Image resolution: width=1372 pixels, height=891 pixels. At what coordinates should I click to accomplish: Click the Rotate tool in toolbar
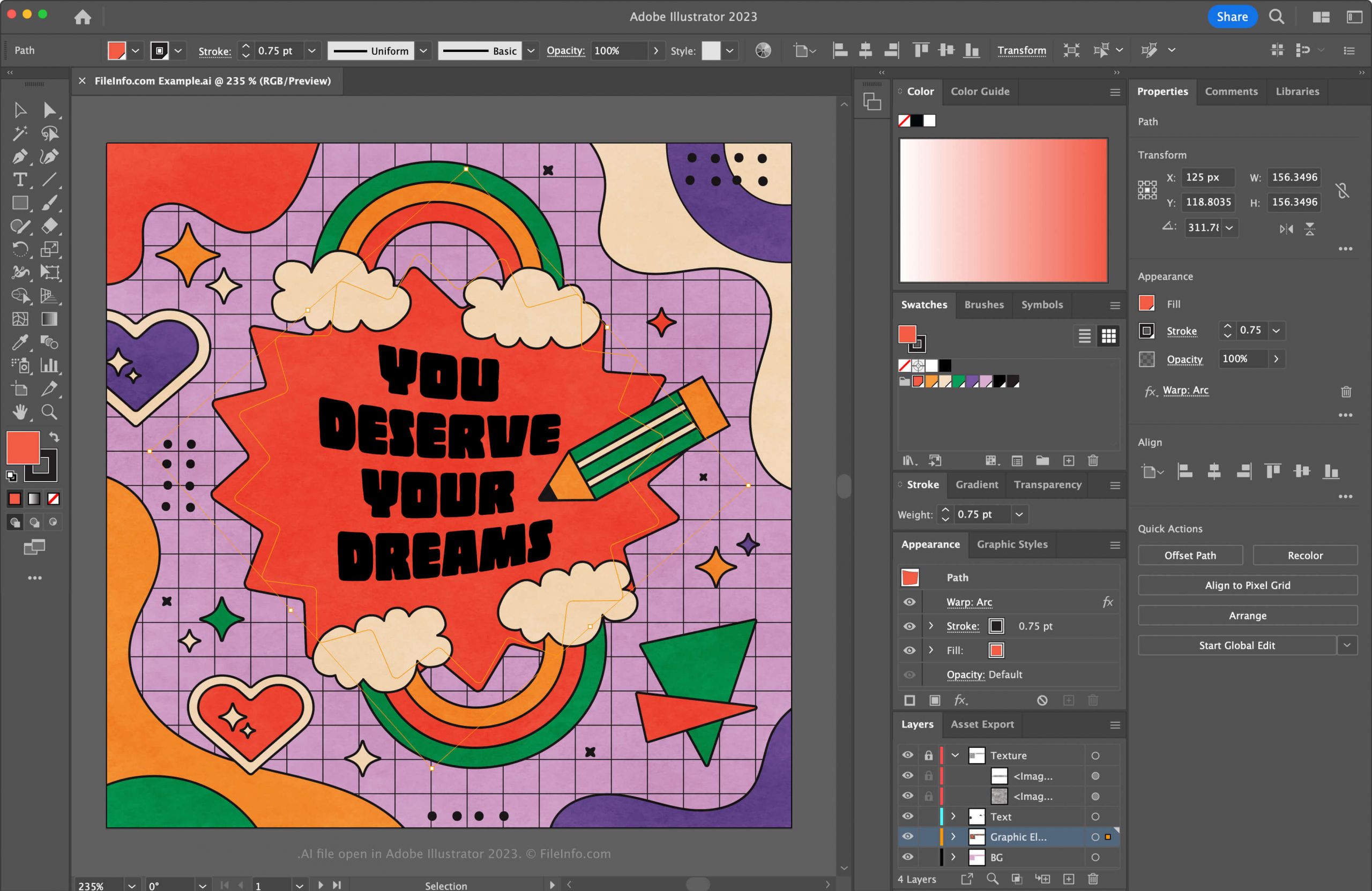pyautogui.click(x=18, y=248)
